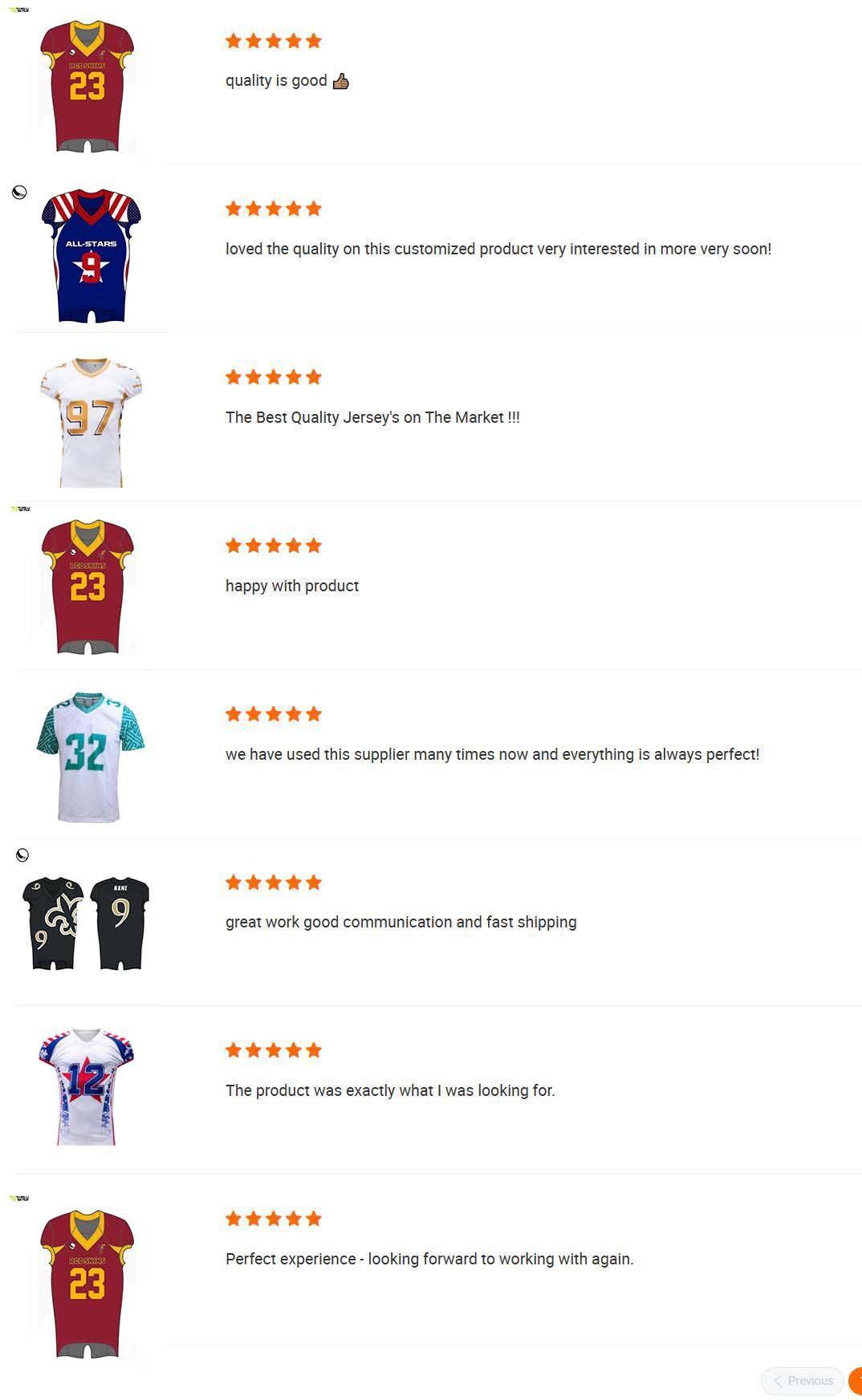The height and width of the screenshot is (1400, 862).
Task: Click the fifth star on the 'quality is good' review
Action: [314, 39]
